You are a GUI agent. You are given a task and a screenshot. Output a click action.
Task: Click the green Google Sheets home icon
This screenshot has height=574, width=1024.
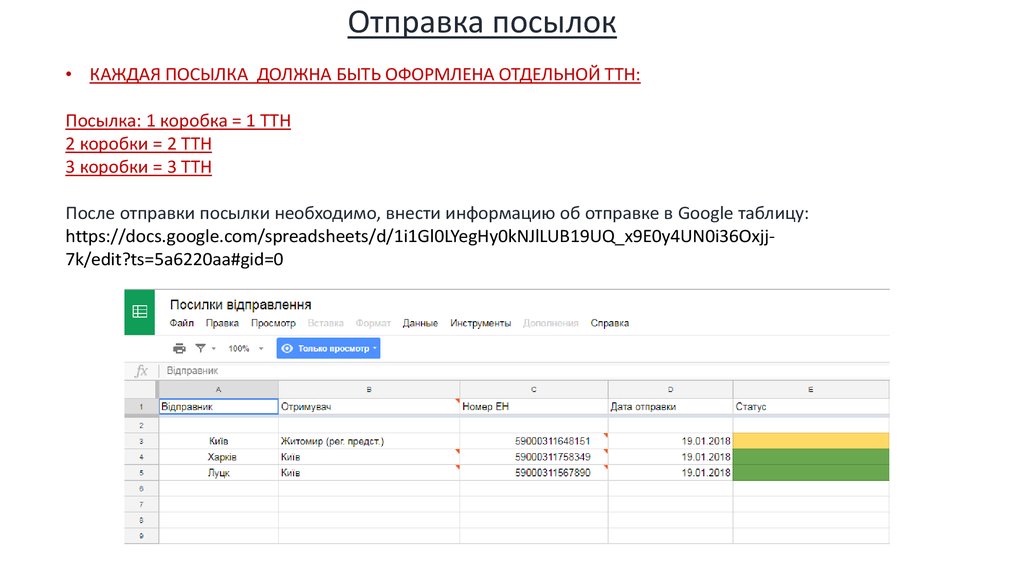point(140,311)
